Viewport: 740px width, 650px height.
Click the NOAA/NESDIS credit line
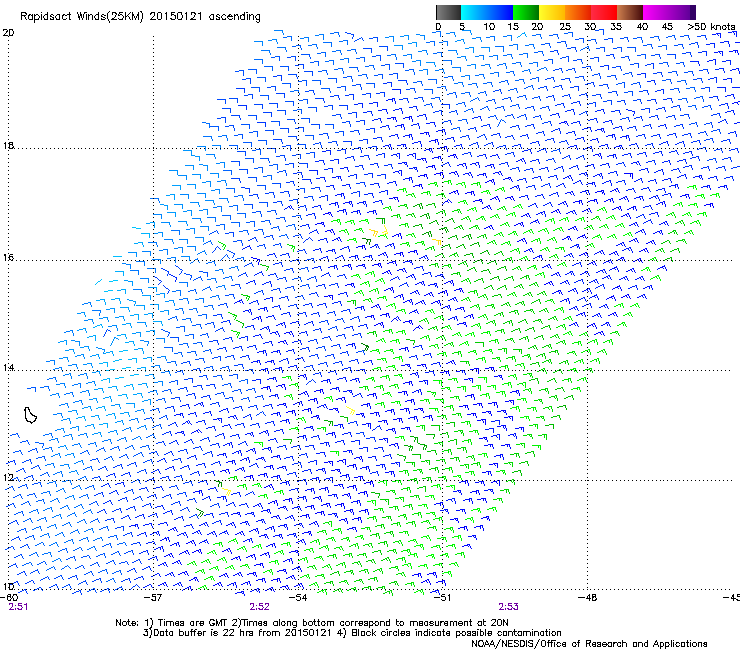589,644
